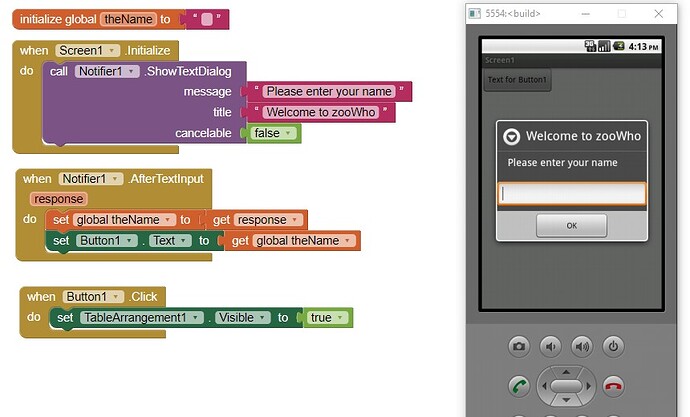This screenshot has width=690, height=417.
Task: Click the 'Text for Button1' button
Action: point(517,80)
